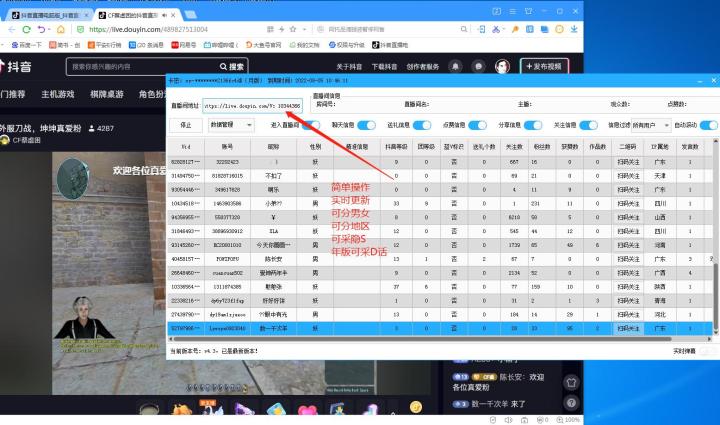Click the lightning speed-mode icon in address bar
Screen dimensions: 720x425
(x=281, y=29)
